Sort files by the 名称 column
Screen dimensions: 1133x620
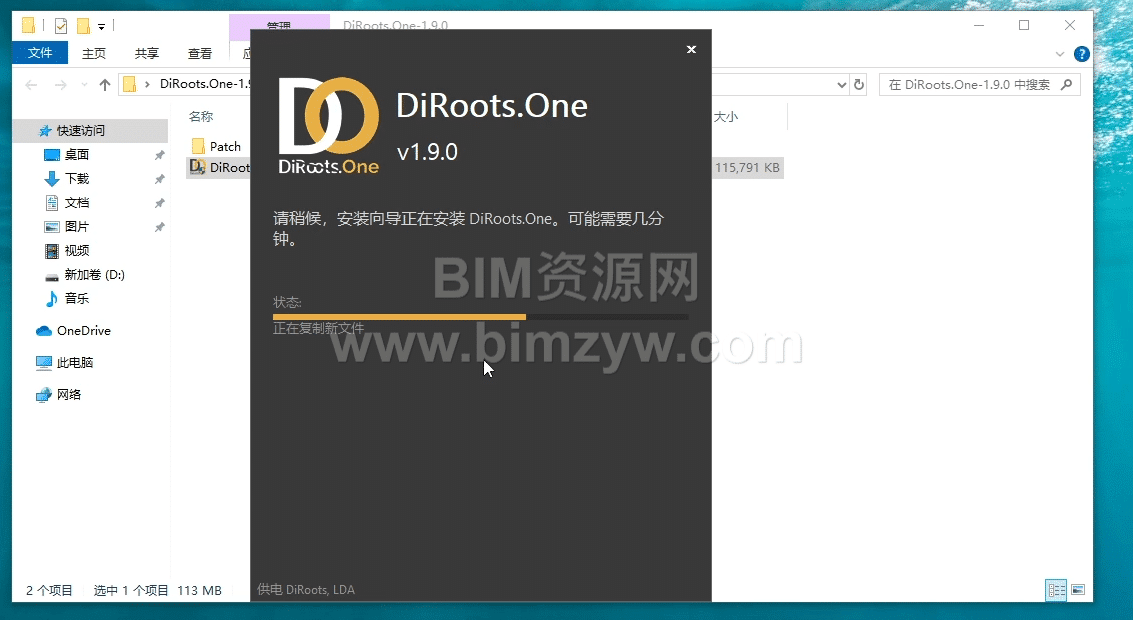pos(201,116)
